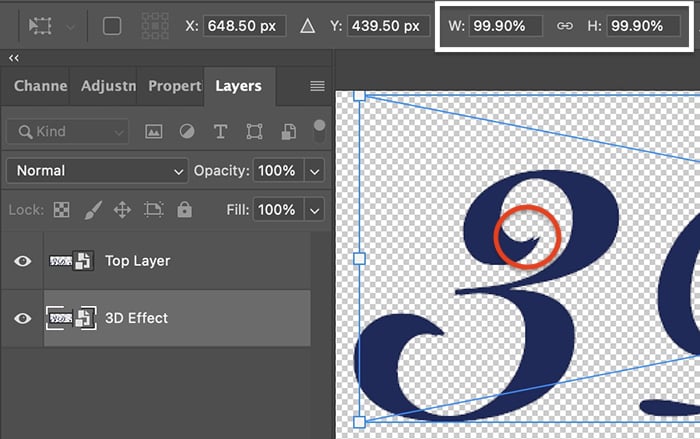Click the Opacity 100% value field

279,171
